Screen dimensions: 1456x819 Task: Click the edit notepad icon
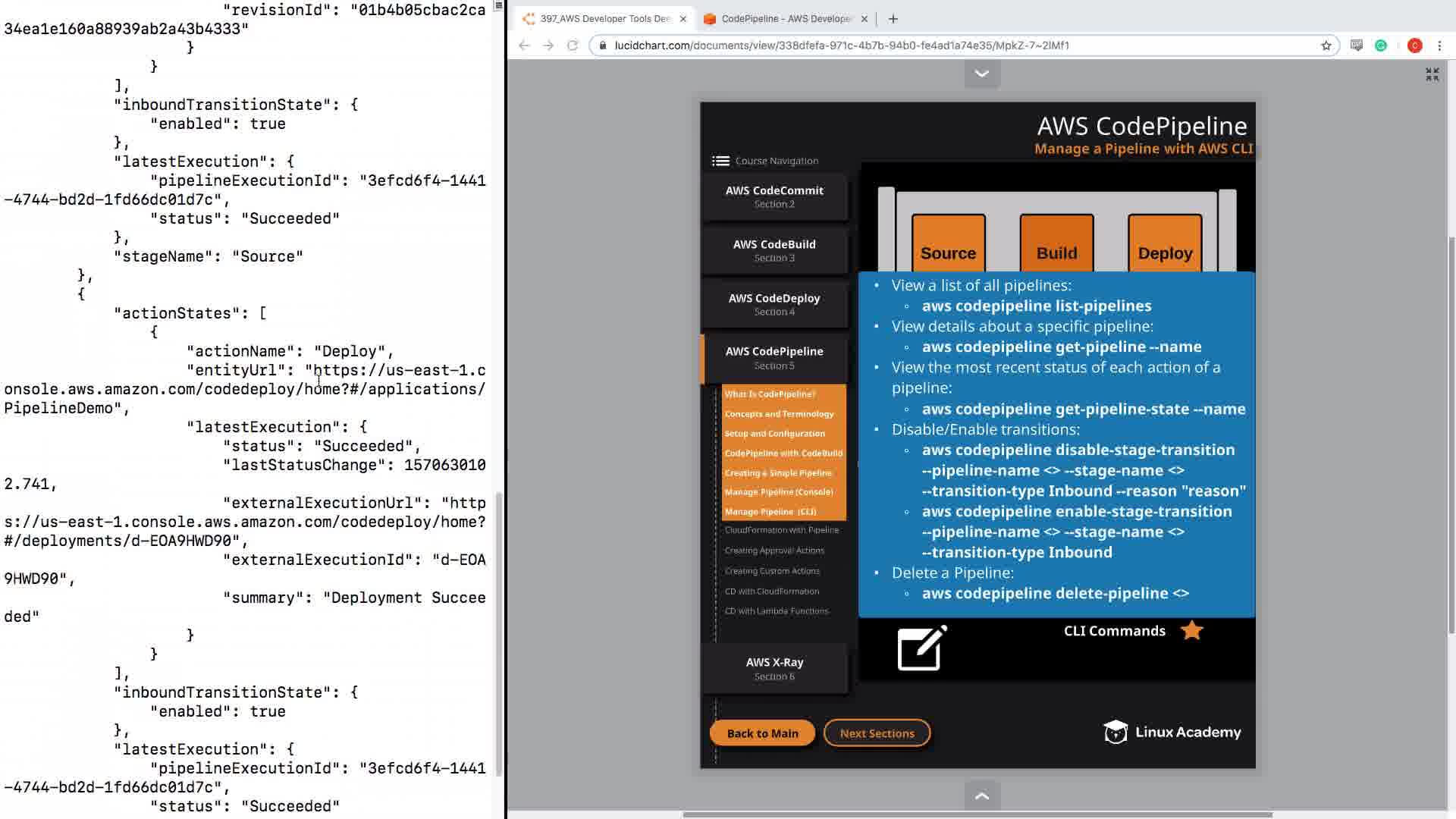coord(922,648)
